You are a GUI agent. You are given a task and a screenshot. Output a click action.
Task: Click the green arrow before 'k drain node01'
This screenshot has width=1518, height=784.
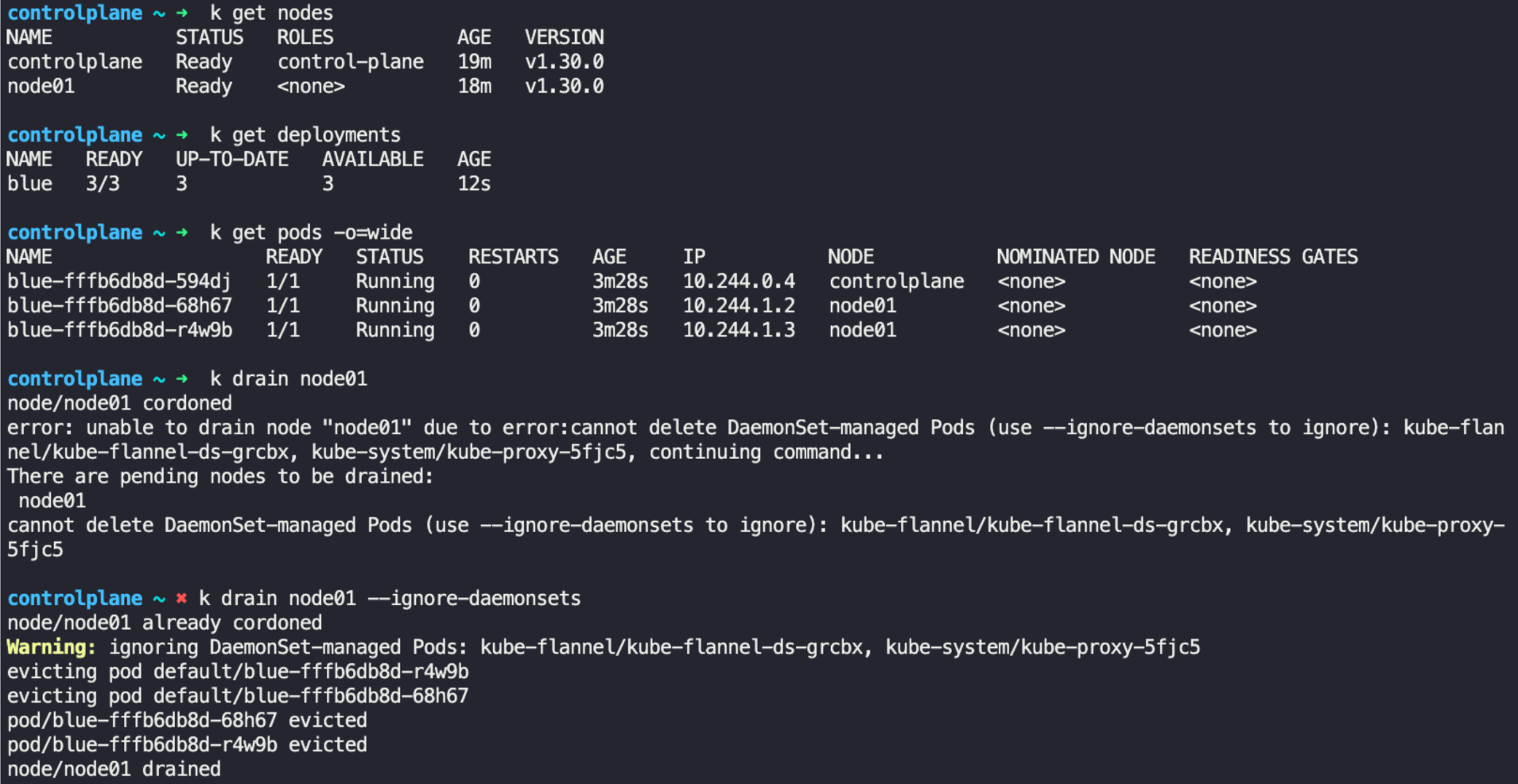pos(181,378)
